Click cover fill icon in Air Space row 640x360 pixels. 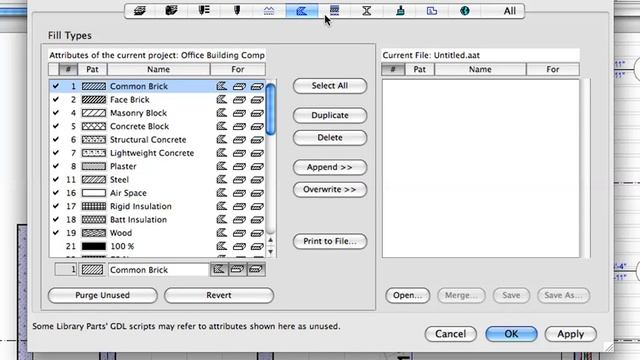click(x=239, y=193)
